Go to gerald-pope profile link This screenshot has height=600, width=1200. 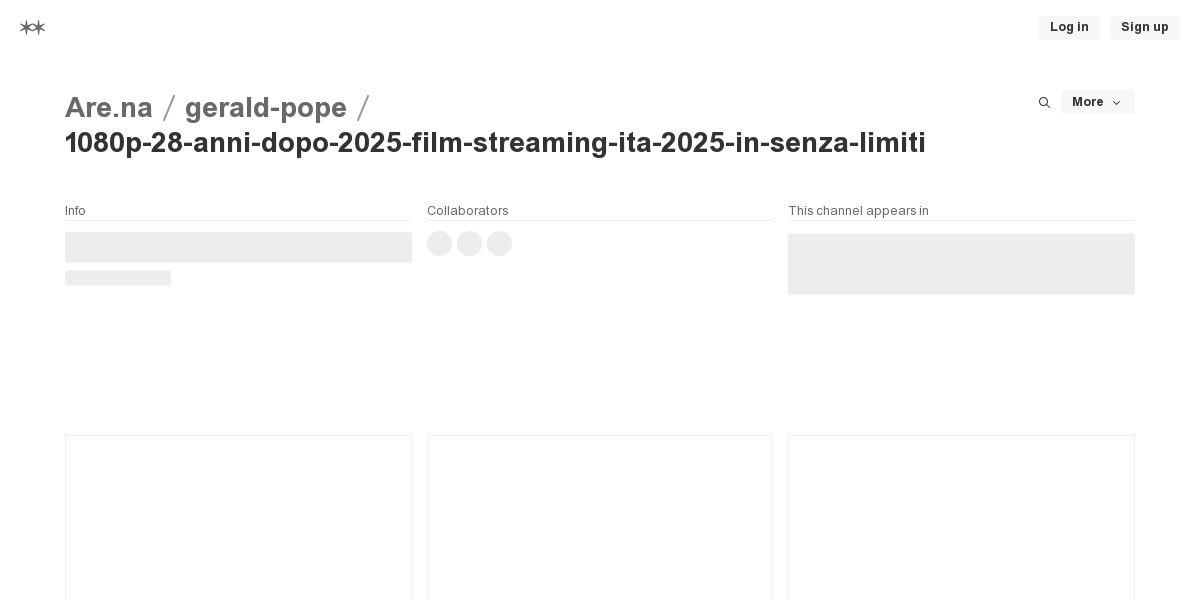265,108
